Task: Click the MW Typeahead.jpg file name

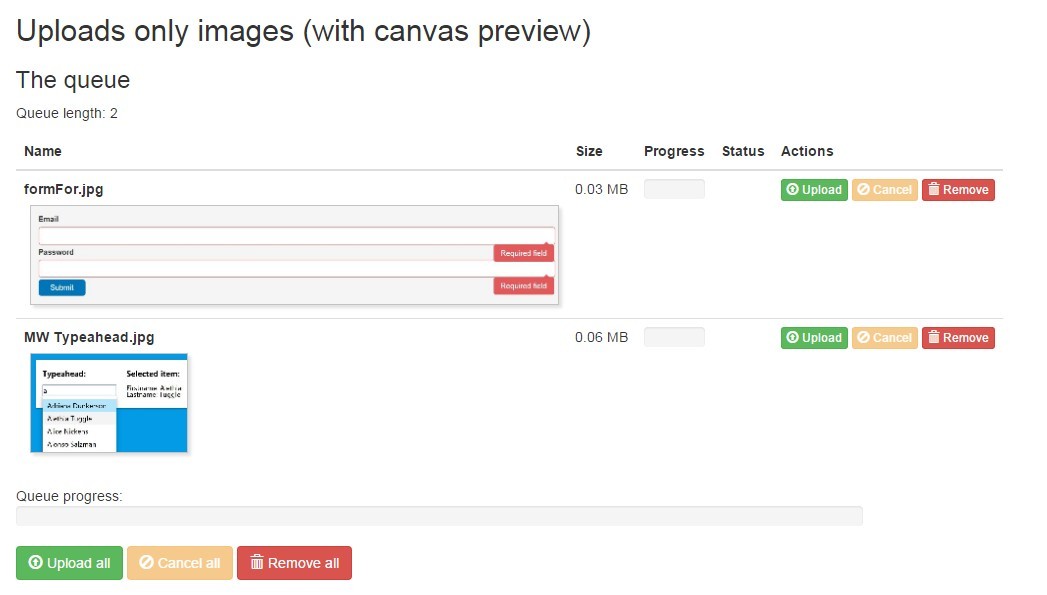Action: pyautogui.click(x=89, y=337)
